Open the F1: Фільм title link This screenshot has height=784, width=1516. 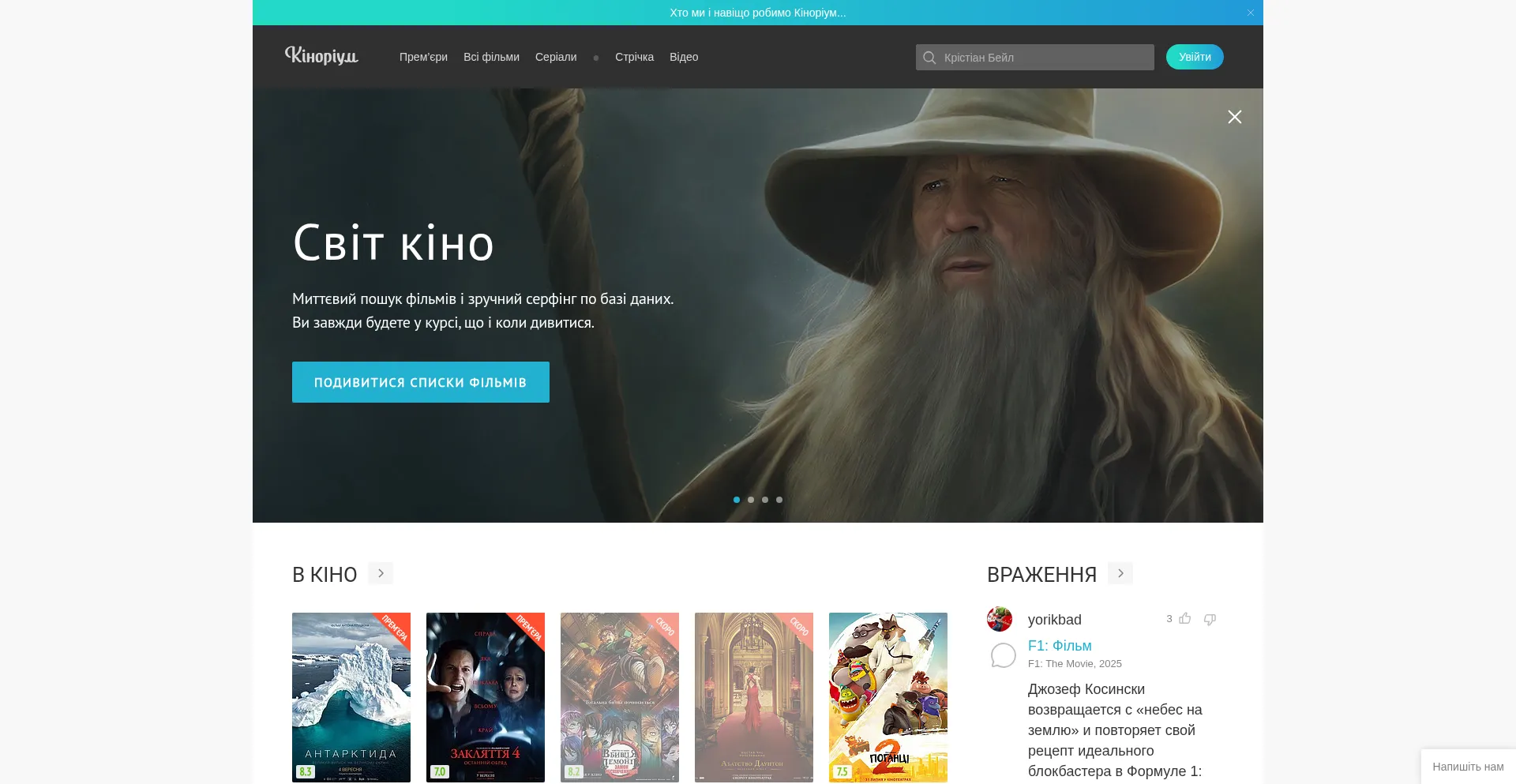[1060, 646]
